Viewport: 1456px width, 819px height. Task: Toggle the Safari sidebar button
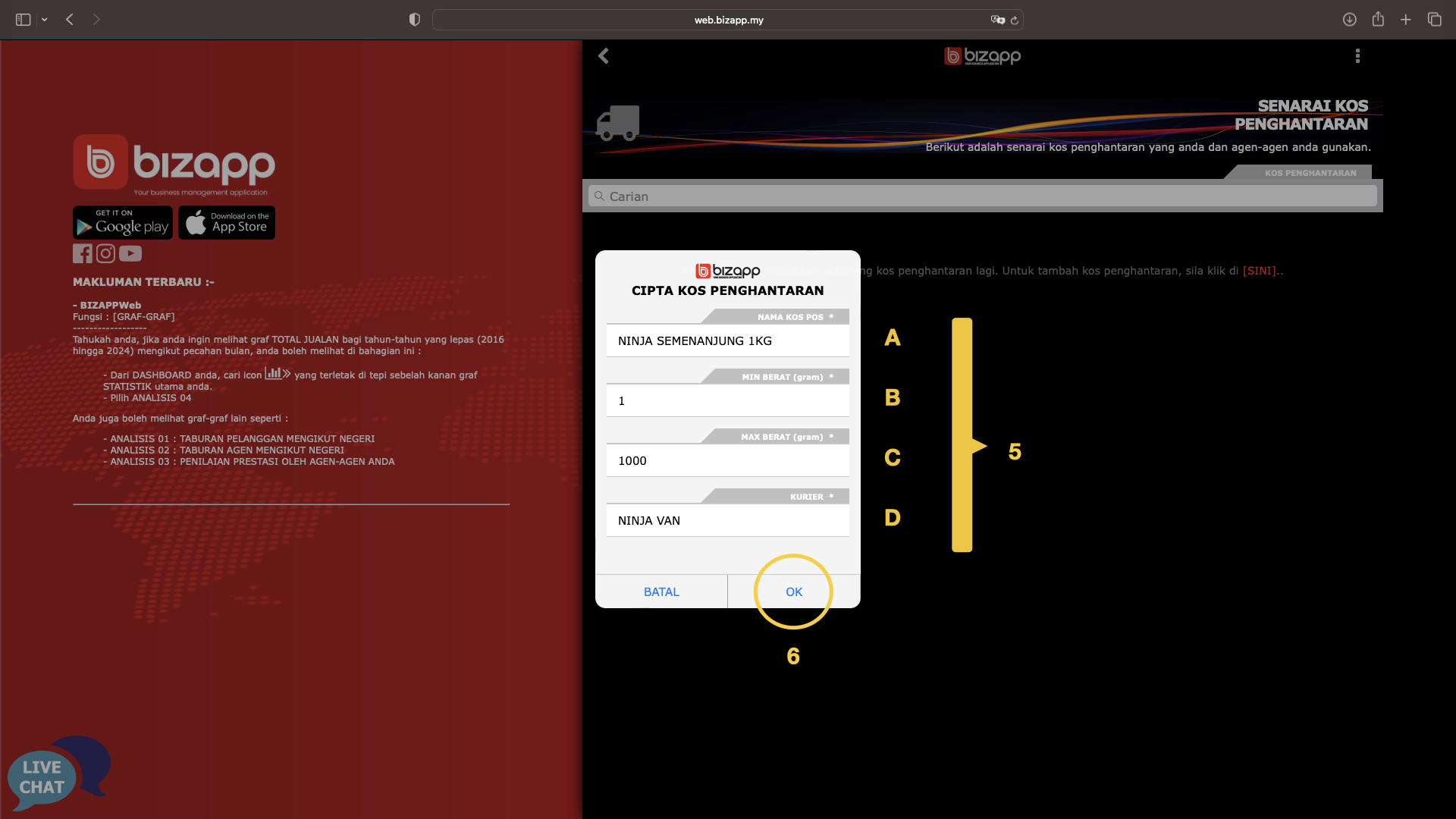23,20
